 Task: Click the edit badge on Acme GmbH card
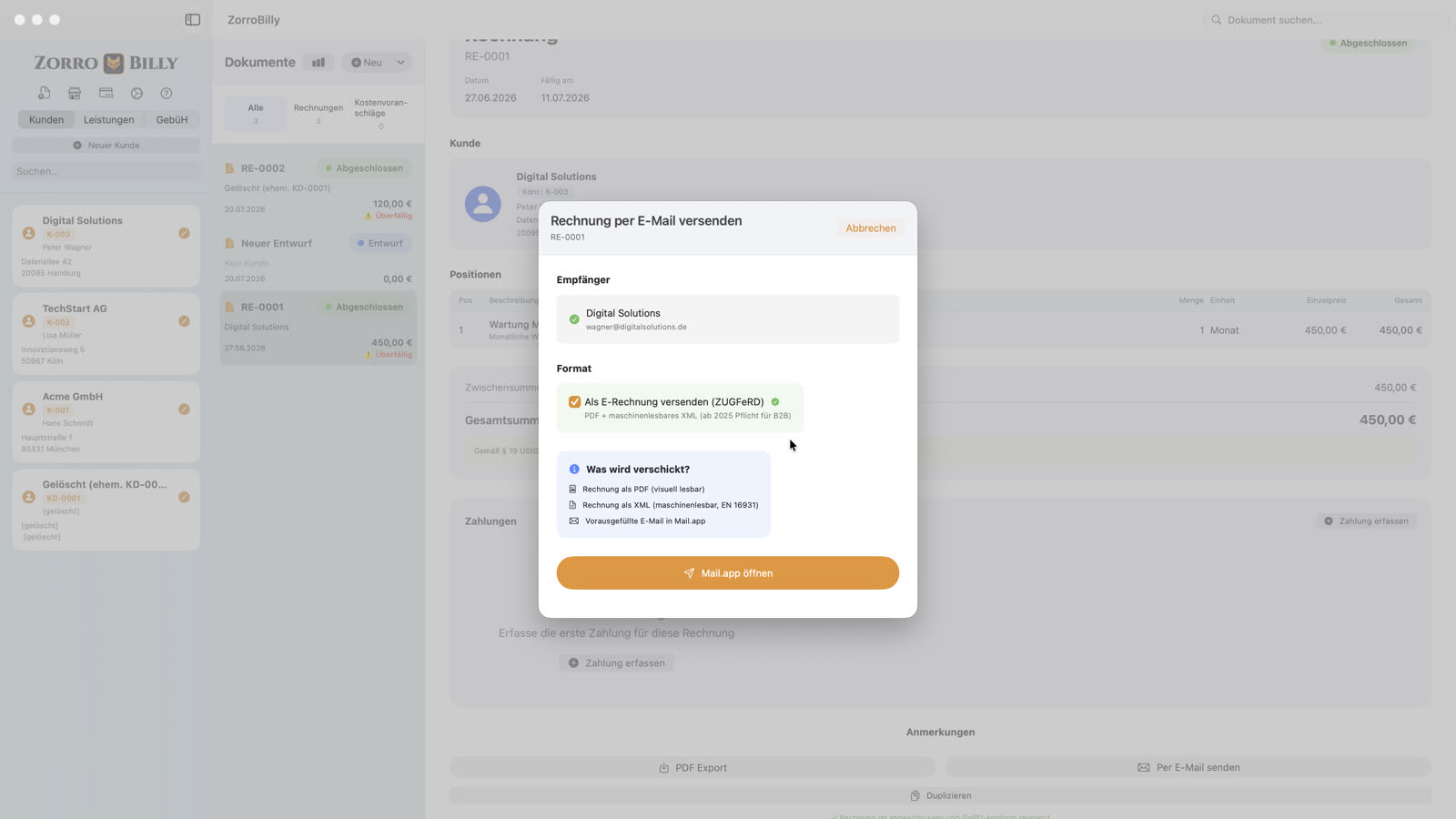[184, 409]
